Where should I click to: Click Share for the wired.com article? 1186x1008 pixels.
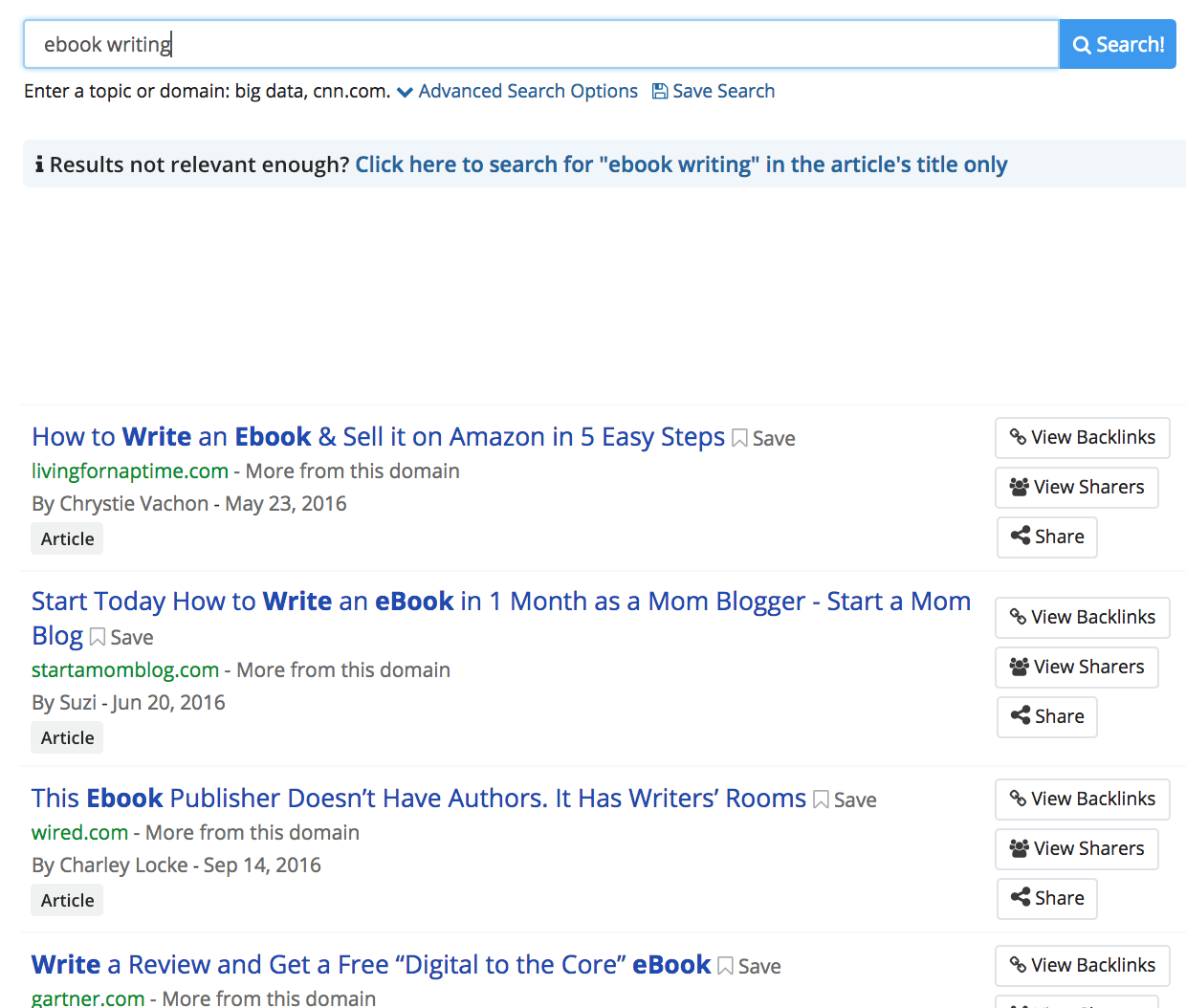[x=1047, y=898]
